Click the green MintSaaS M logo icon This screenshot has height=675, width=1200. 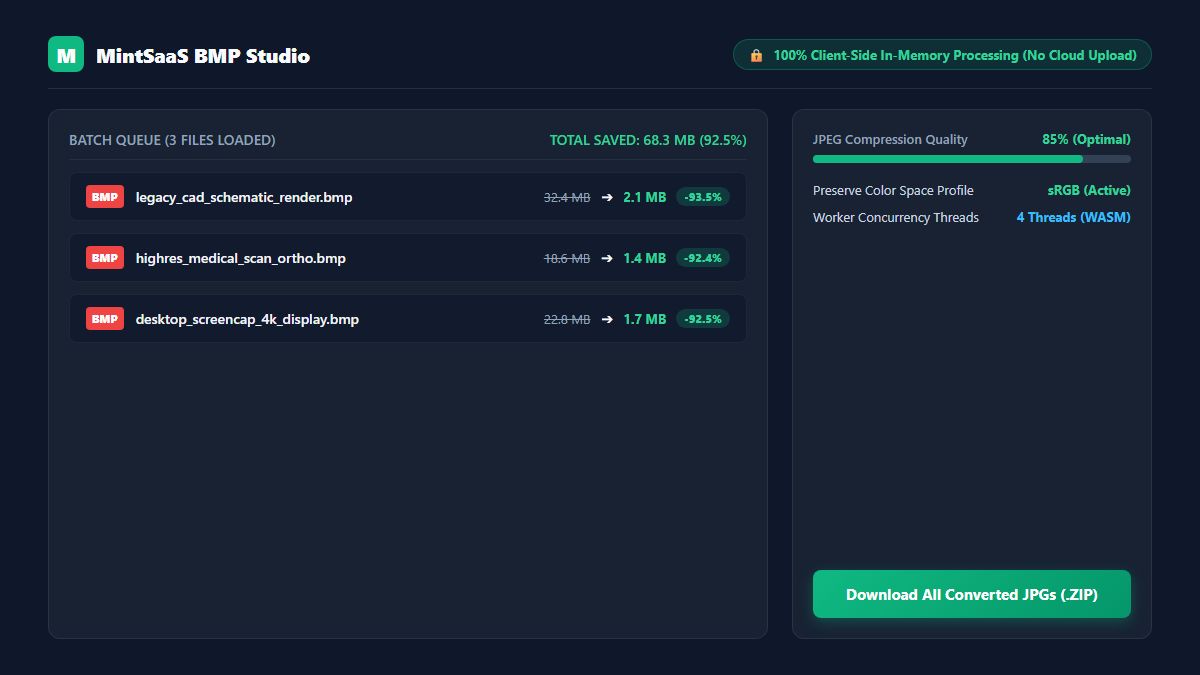(x=66, y=54)
